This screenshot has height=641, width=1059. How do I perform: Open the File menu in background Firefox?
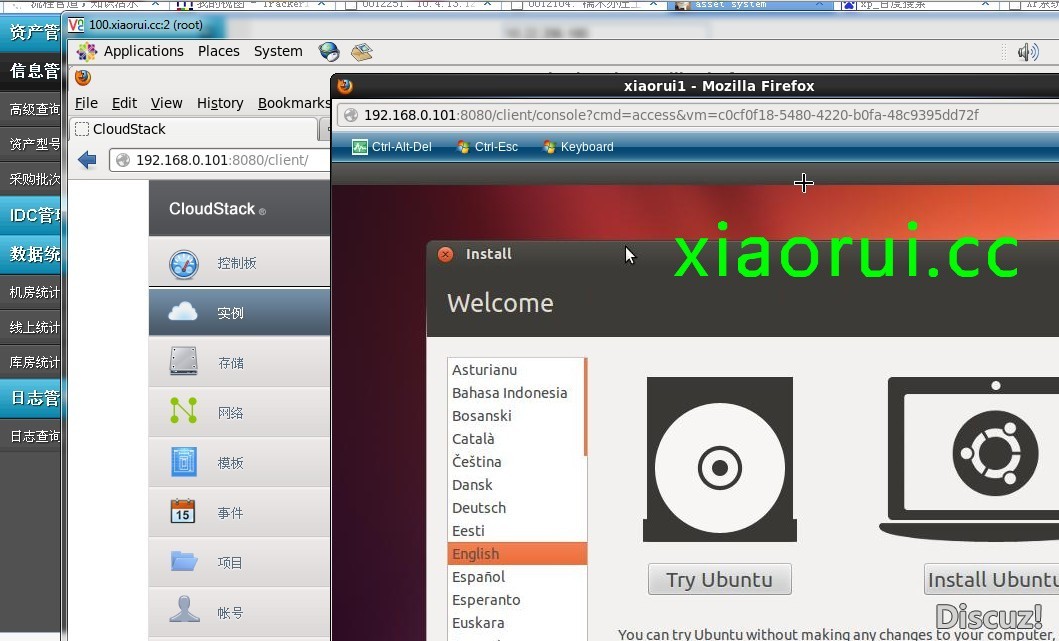click(x=86, y=103)
